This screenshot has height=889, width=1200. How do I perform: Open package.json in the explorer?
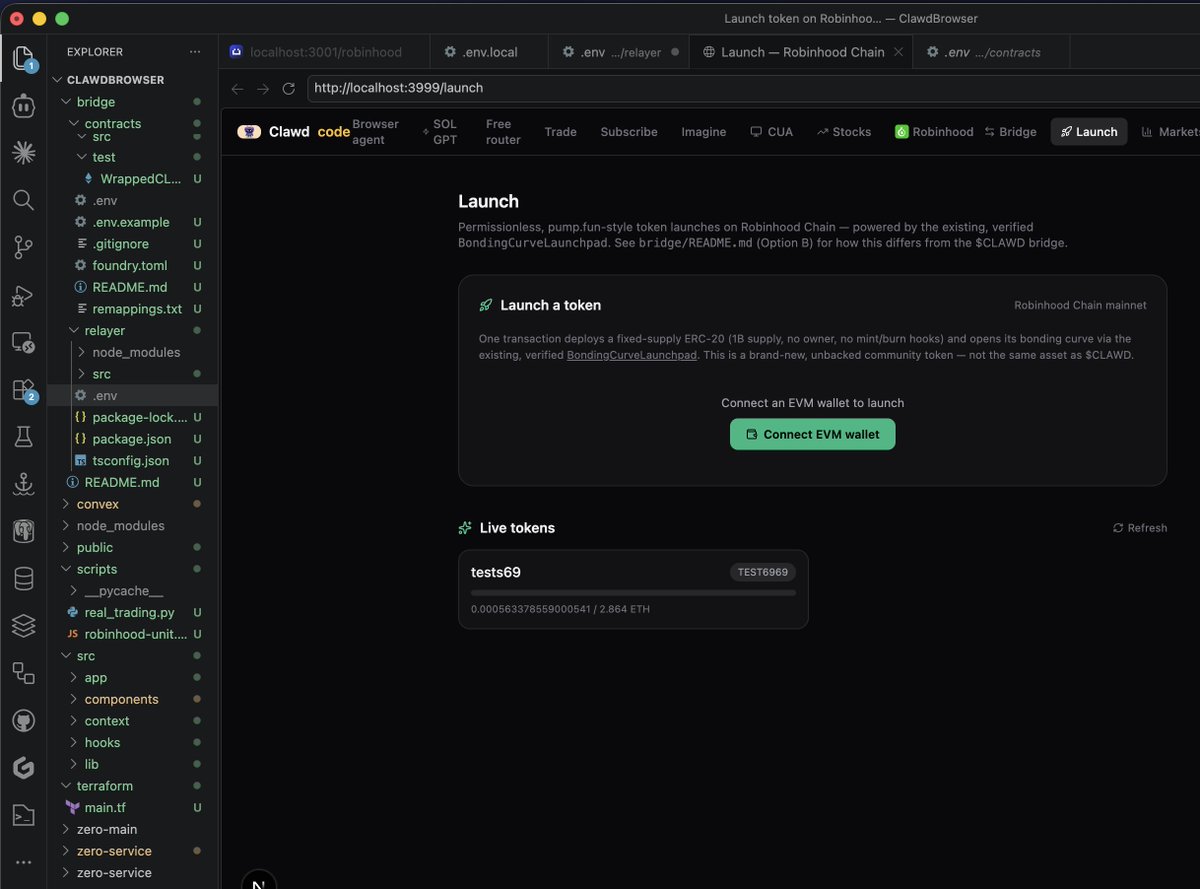click(131, 439)
